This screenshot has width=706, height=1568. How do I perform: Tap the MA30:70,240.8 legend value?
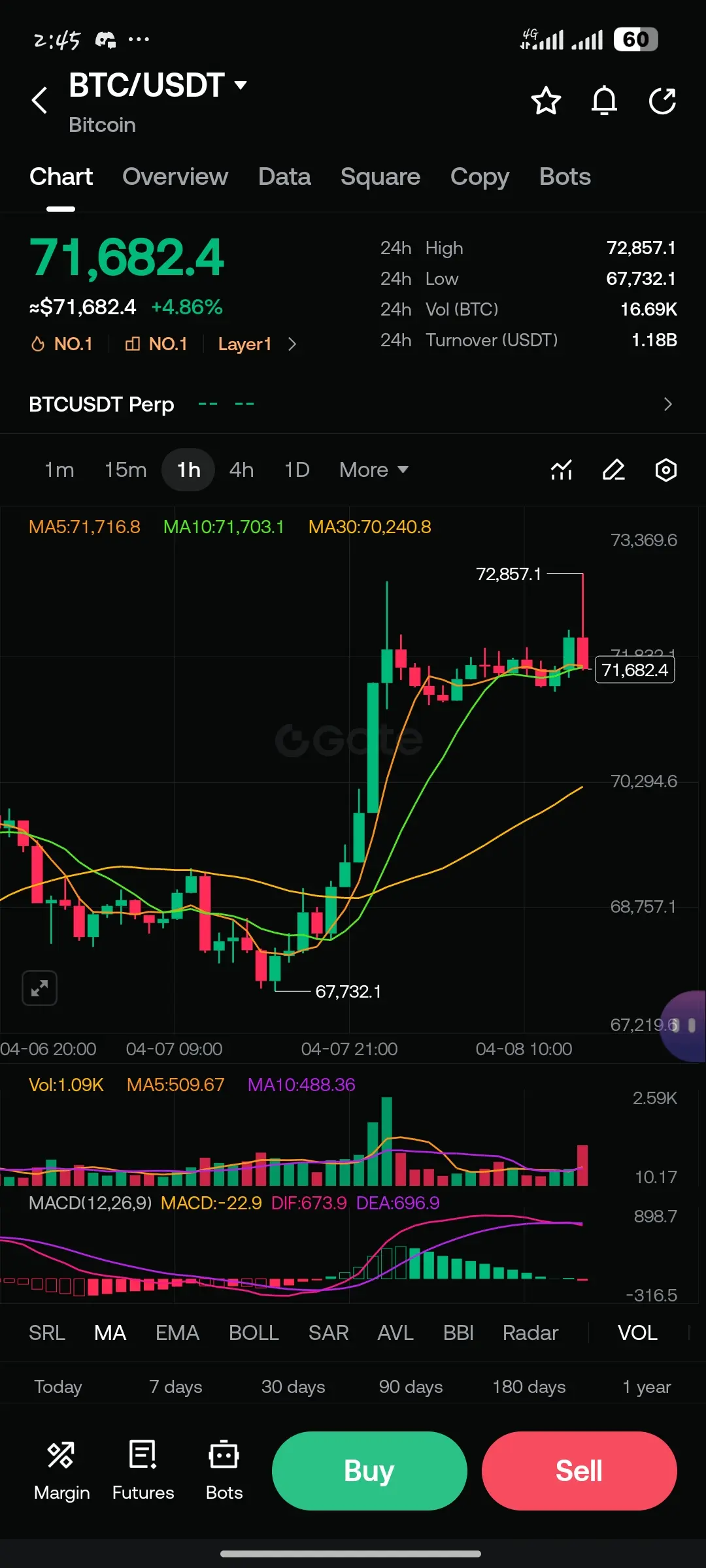(369, 527)
